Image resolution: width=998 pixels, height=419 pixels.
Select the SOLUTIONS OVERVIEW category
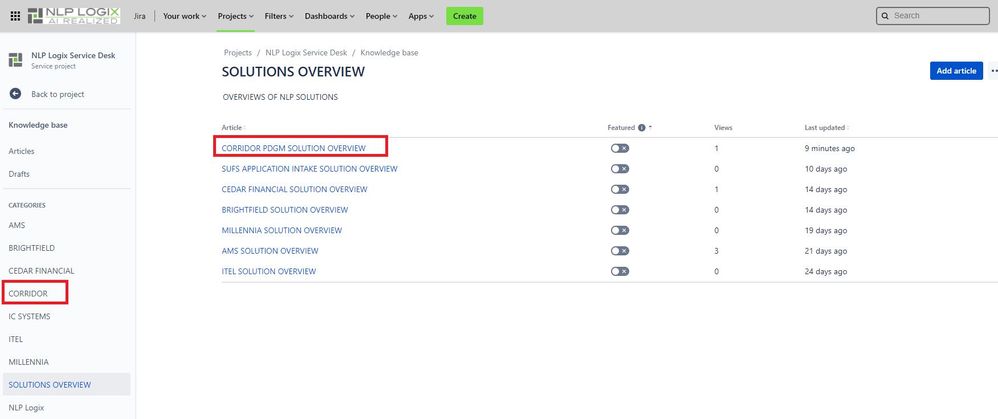67,385
